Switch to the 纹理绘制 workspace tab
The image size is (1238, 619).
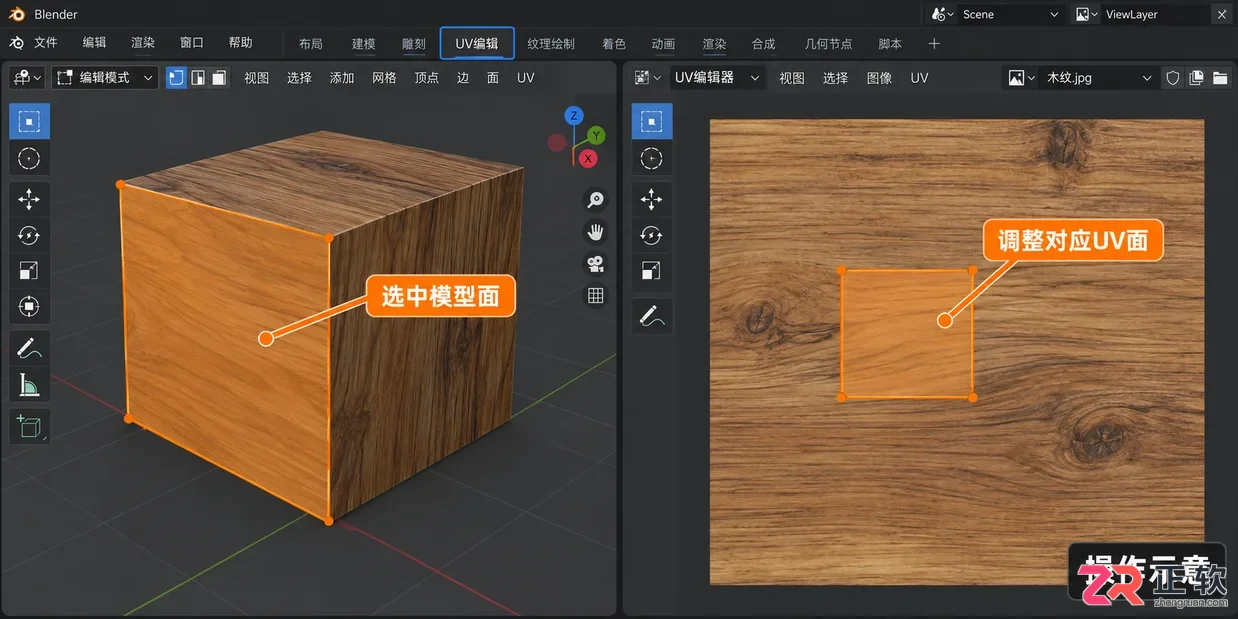551,44
